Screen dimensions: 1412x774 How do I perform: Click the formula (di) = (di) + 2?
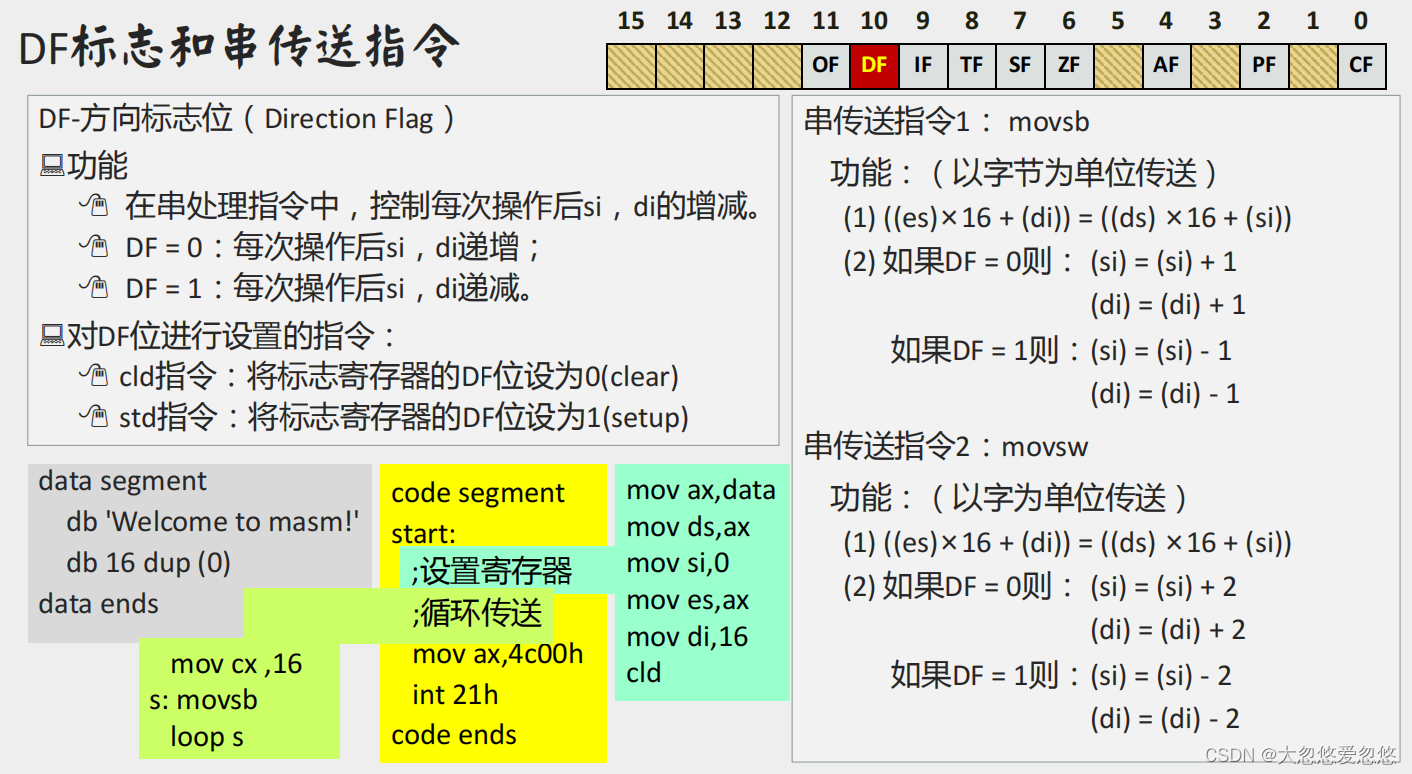pos(1168,630)
